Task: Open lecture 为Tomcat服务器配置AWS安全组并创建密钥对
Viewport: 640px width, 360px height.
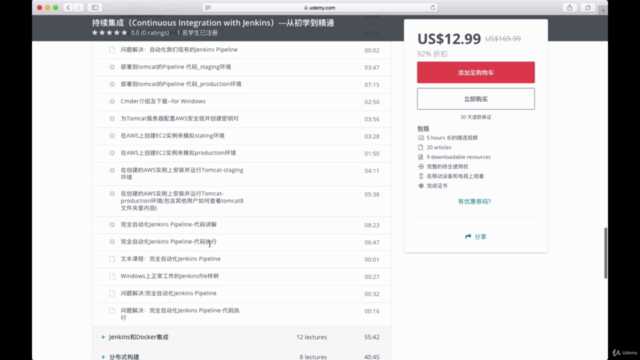Action: (x=179, y=118)
